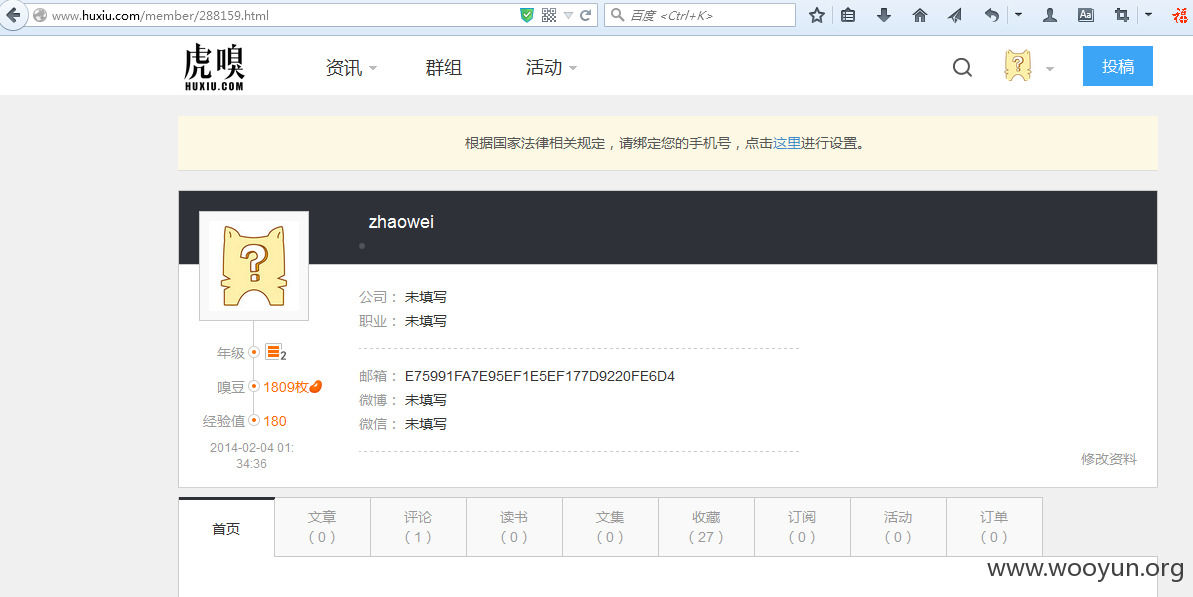Screen dimensions: 1193x597
Task: Click the 年级 level badge icon
Action: click(275, 353)
